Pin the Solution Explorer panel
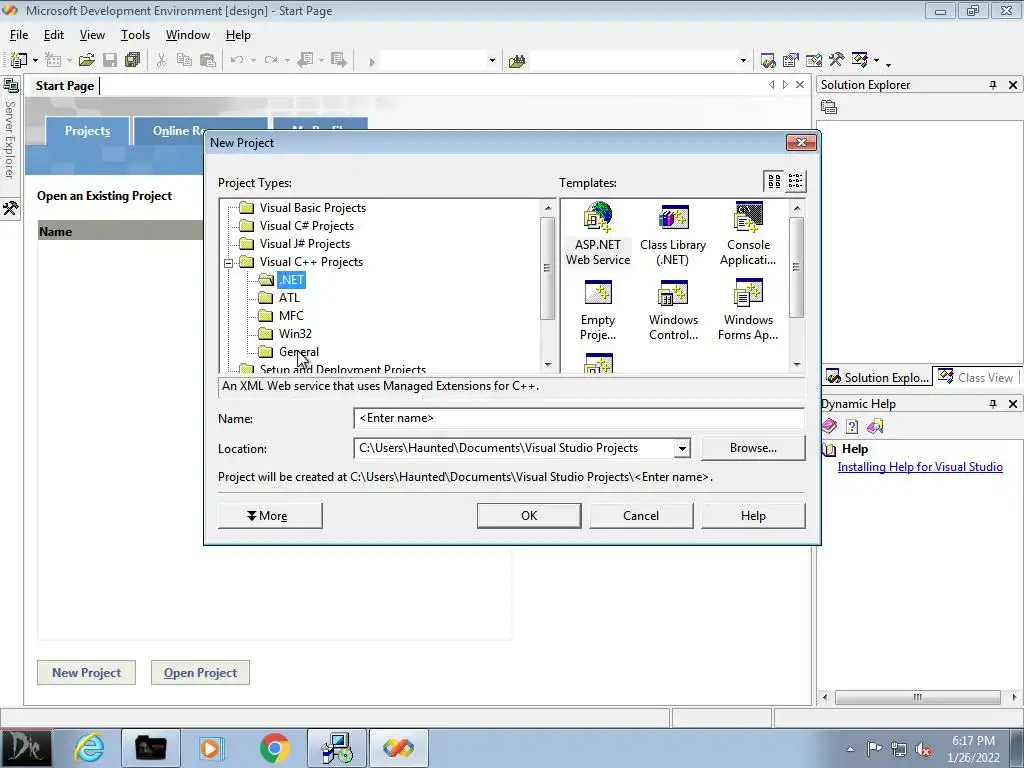Screen dimensions: 1024x768 point(993,85)
